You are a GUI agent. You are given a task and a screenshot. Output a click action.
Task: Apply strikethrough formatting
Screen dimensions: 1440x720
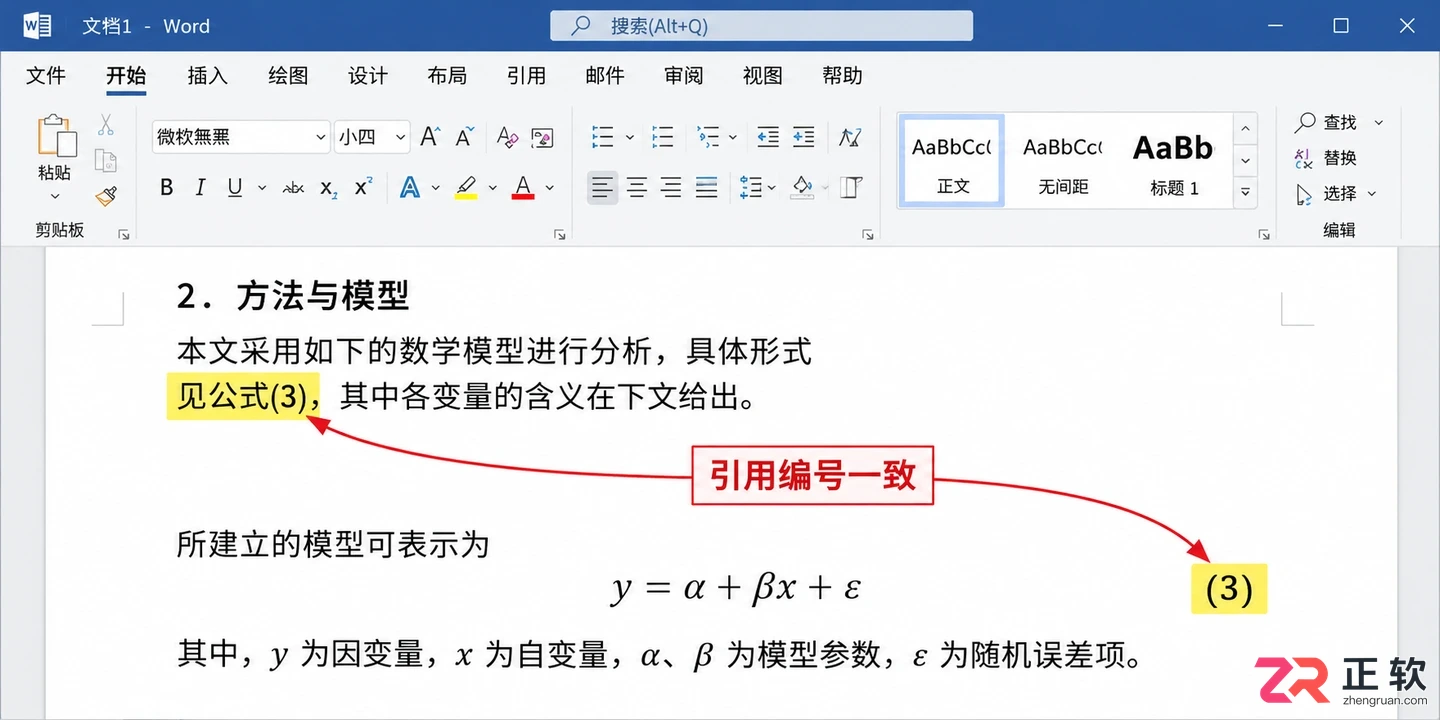tap(293, 187)
